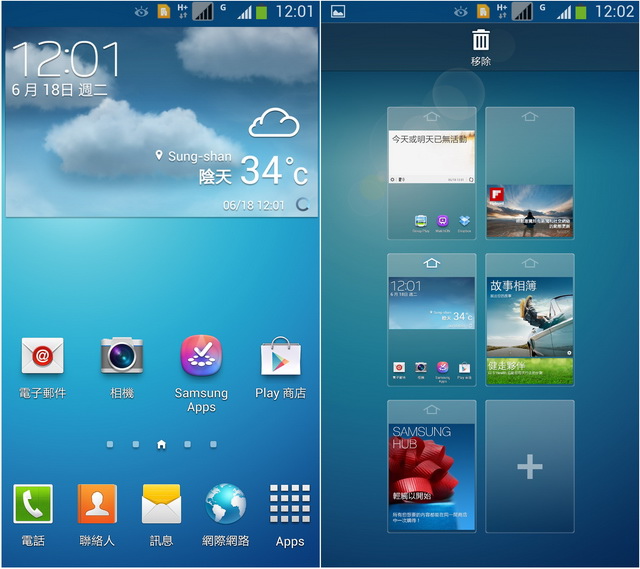Screen dimensions: 640x569
Task: Go to the second page indicator dot
Action: click(x=136, y=444)
